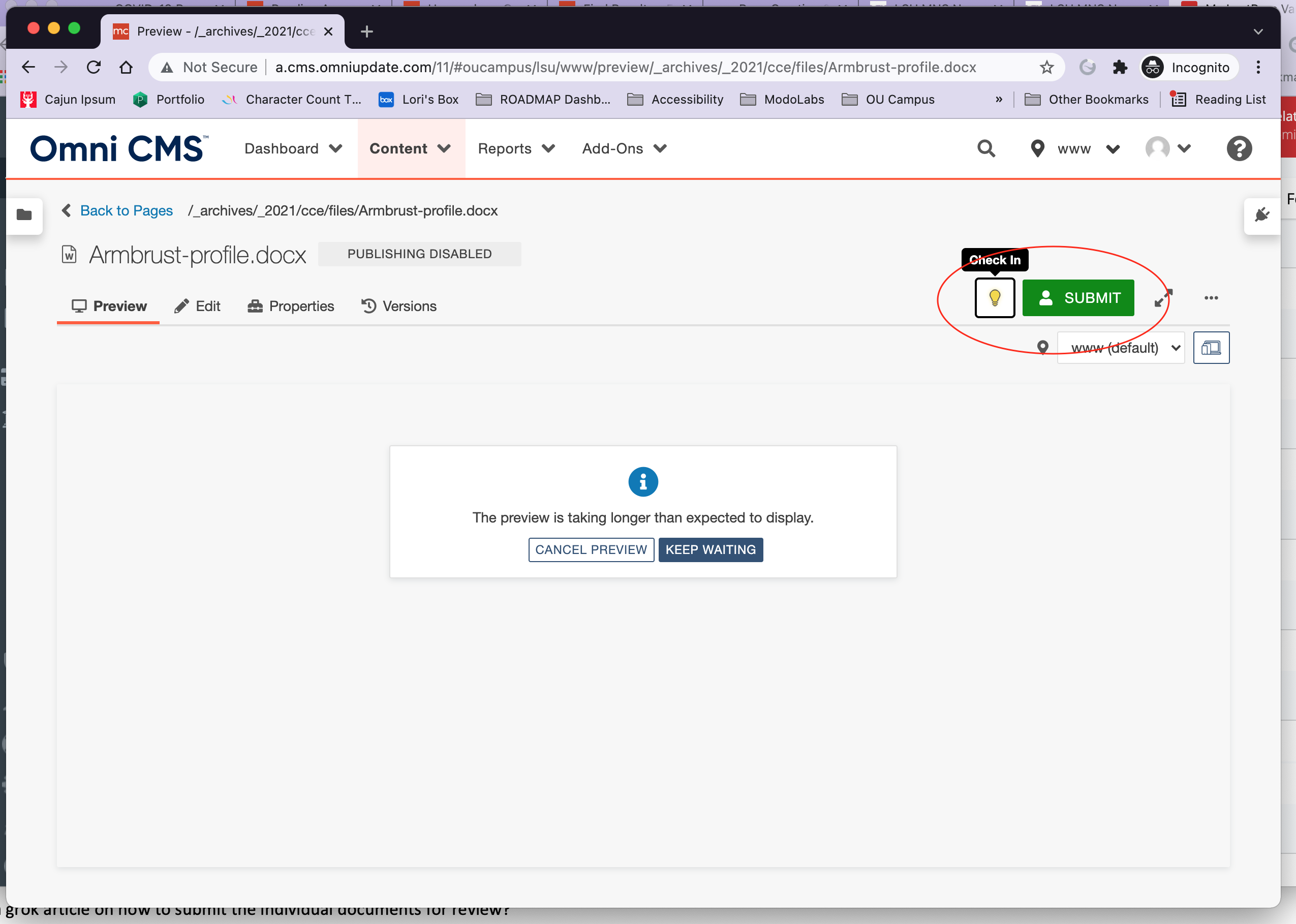Open the file navigation folder icon
This screenshot has height=924, width=1296.
click(24, 216)
